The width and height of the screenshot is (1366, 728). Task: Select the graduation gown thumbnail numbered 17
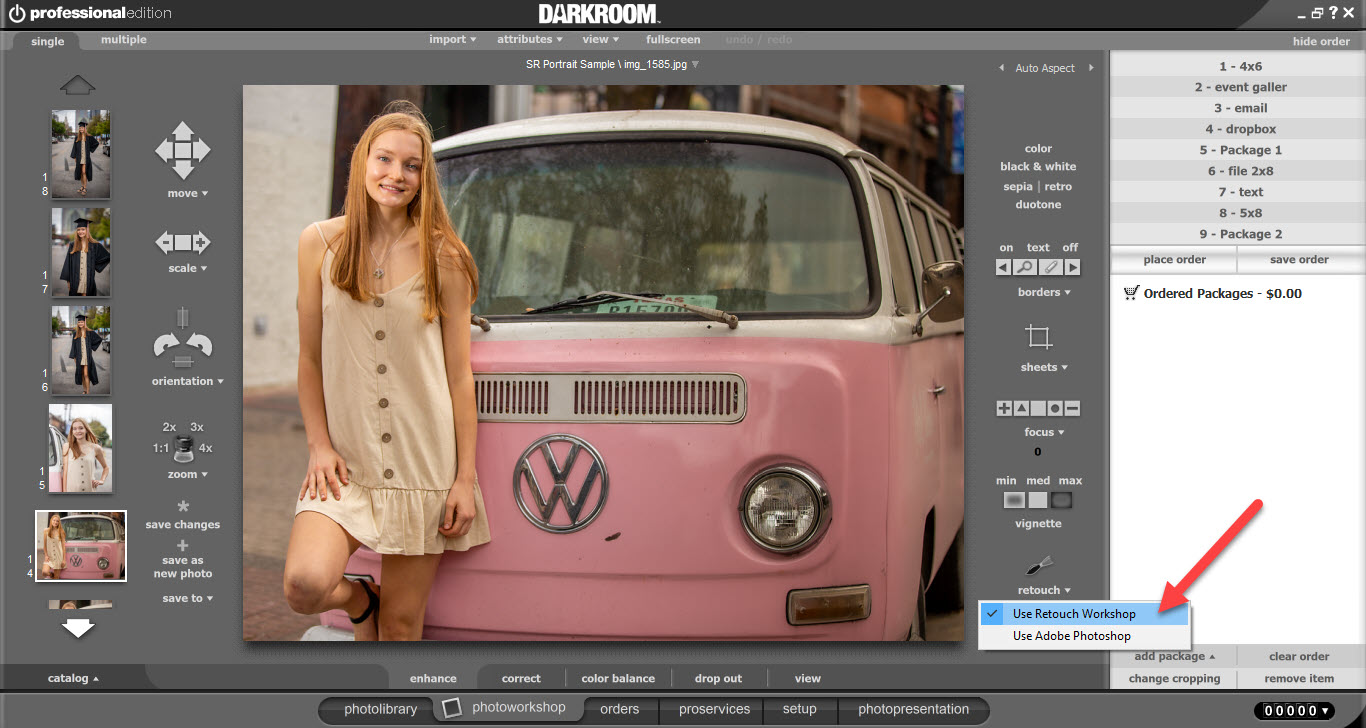[x=81, y=251]
